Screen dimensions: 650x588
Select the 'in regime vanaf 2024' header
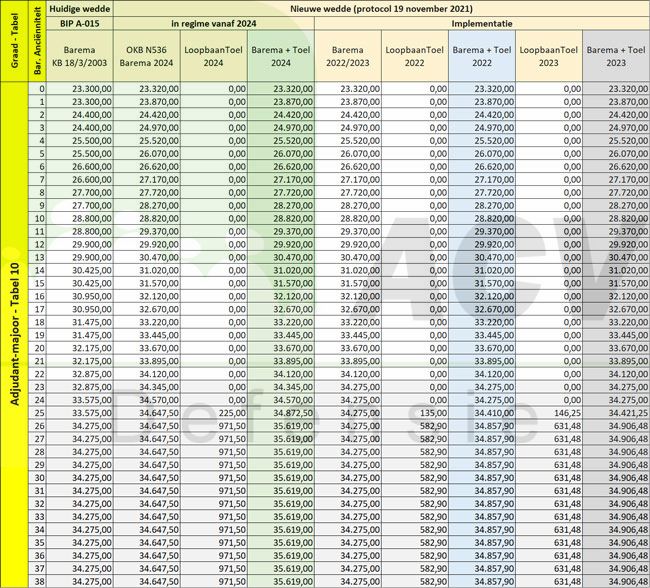point(214,23)
